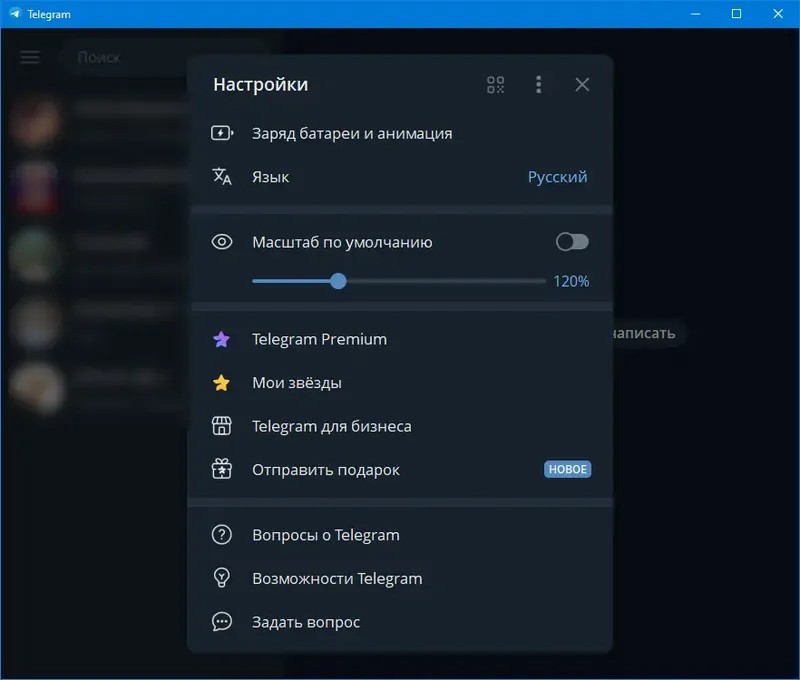
Task: Open Заряд батареи и анимация settings
Action: pos(400,133)
